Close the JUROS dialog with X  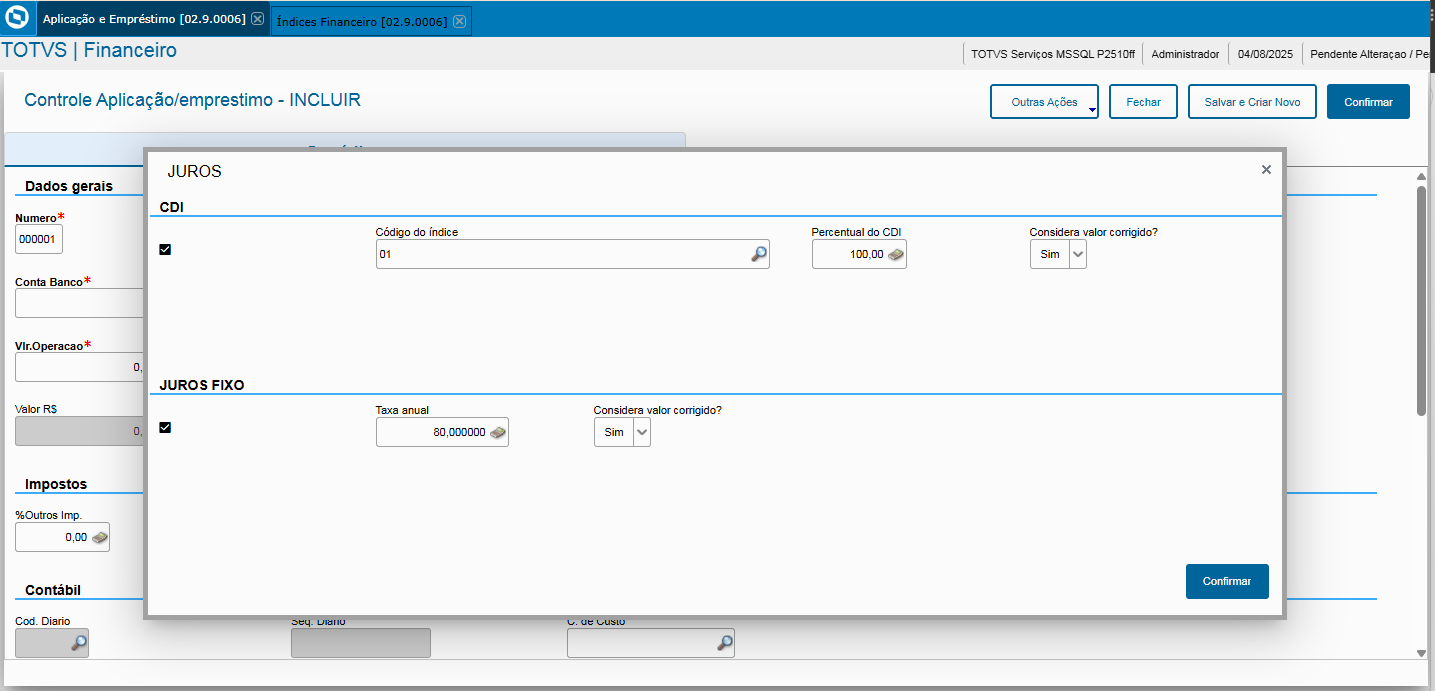click(1266, 170)
